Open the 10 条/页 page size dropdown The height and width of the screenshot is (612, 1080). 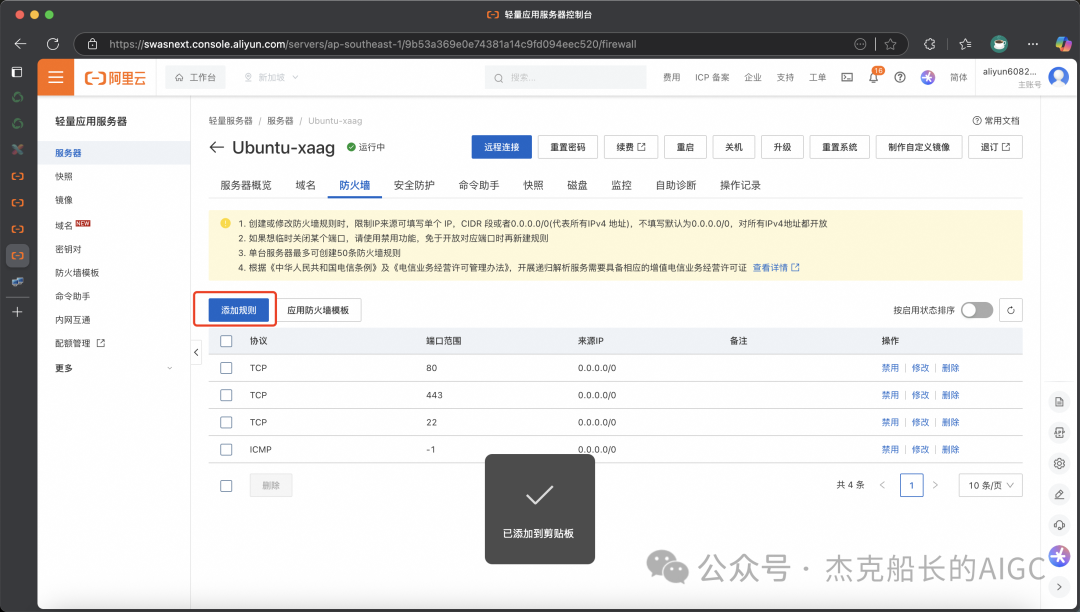990,485
